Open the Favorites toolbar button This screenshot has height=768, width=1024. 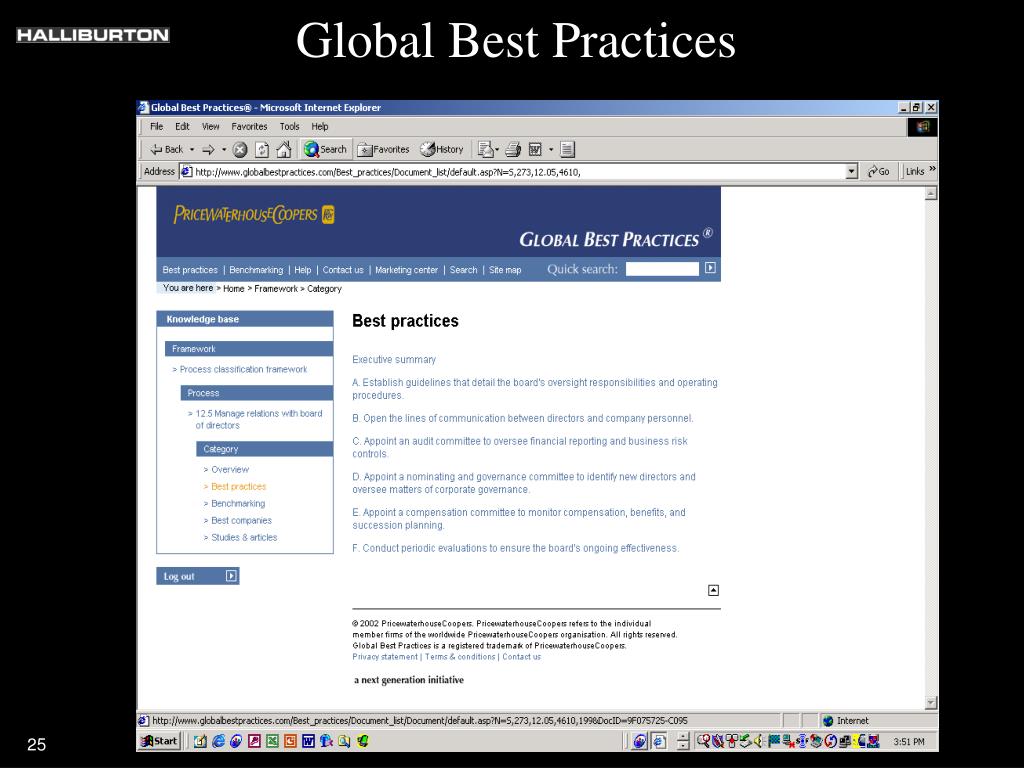(x=383, y=150)
